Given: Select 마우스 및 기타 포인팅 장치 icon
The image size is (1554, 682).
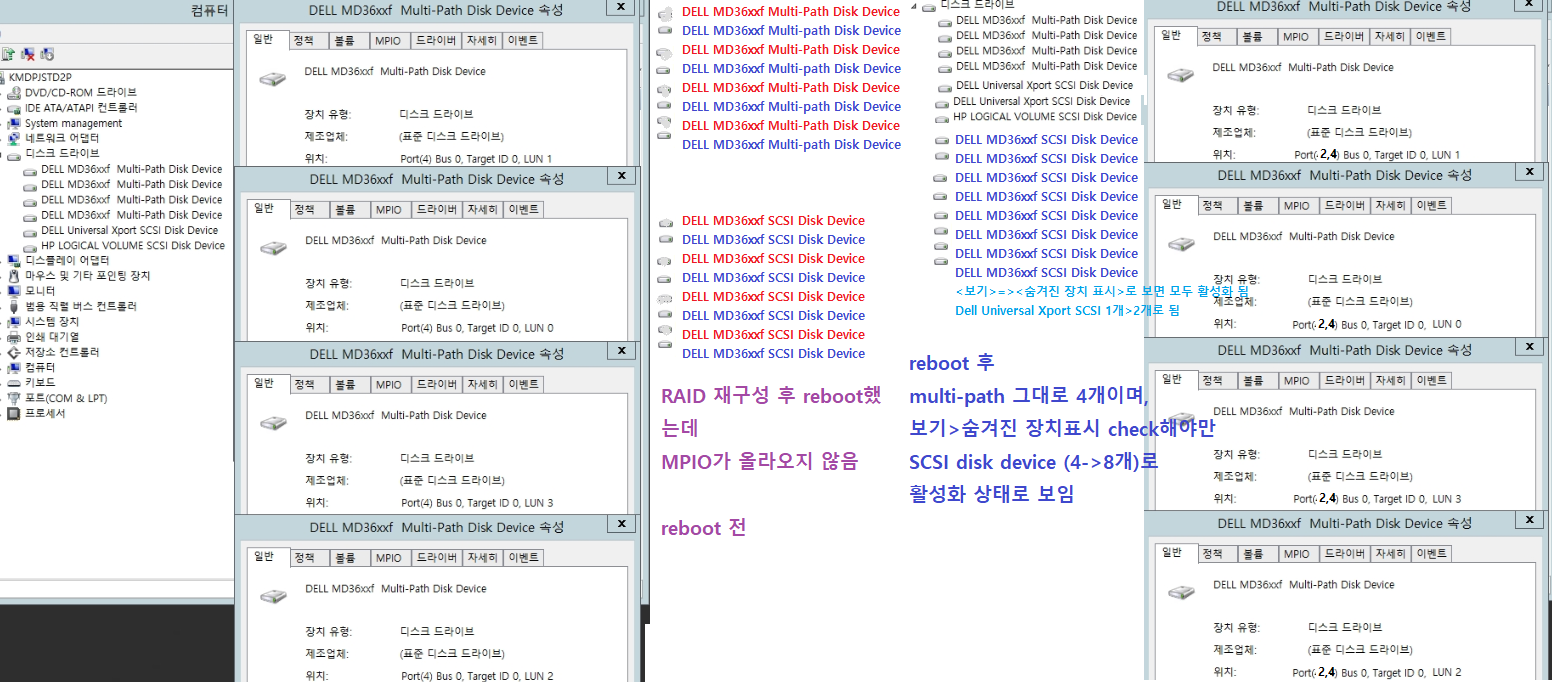Looking at the screenshot, I should (x=14, y=275).
